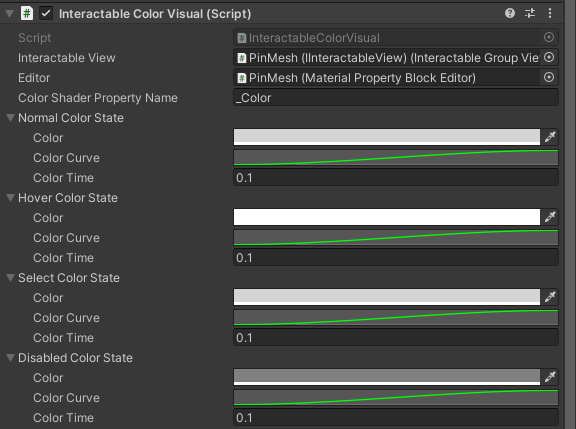Open the component three-dot context menu
Screen dimensions: 576x429
click(x=550, y=14)
